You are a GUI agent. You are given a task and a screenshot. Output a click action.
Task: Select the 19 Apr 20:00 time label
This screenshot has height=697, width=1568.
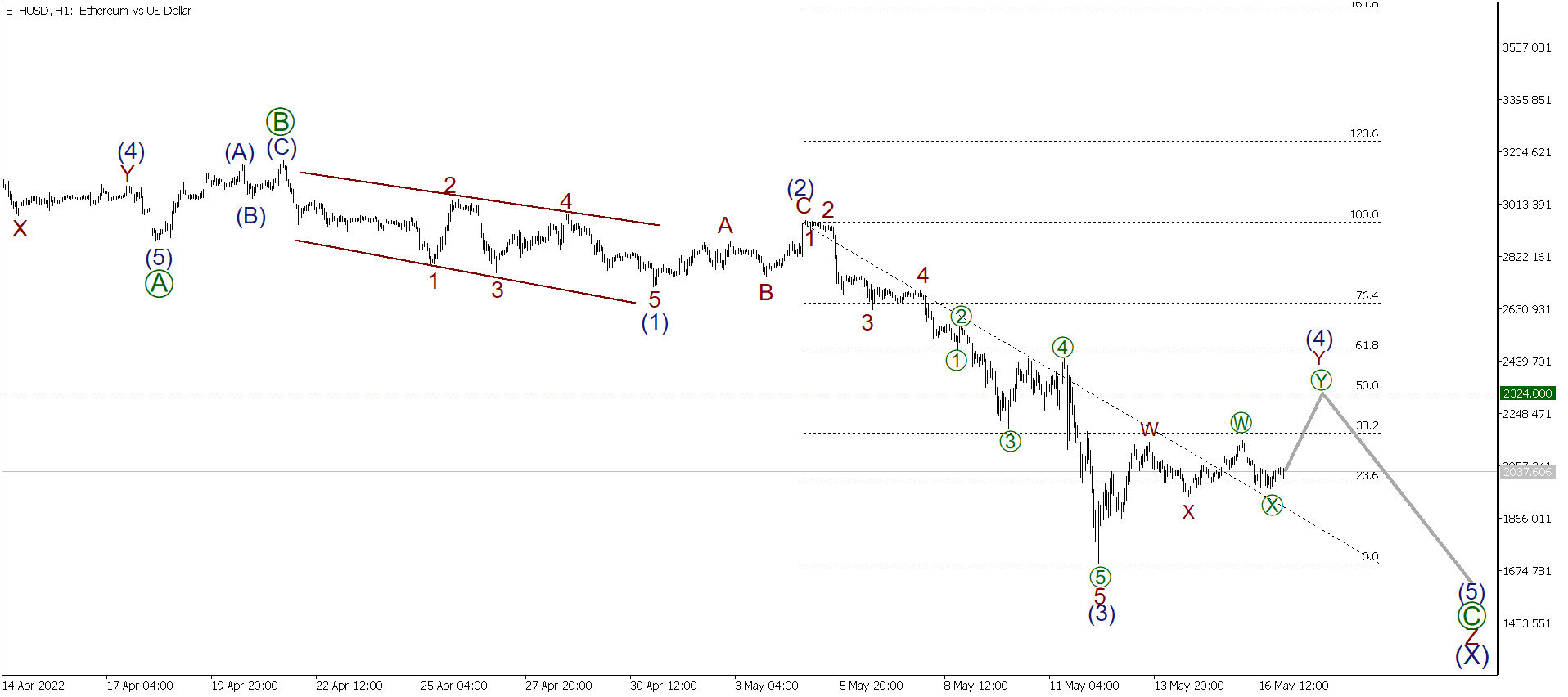245,686
